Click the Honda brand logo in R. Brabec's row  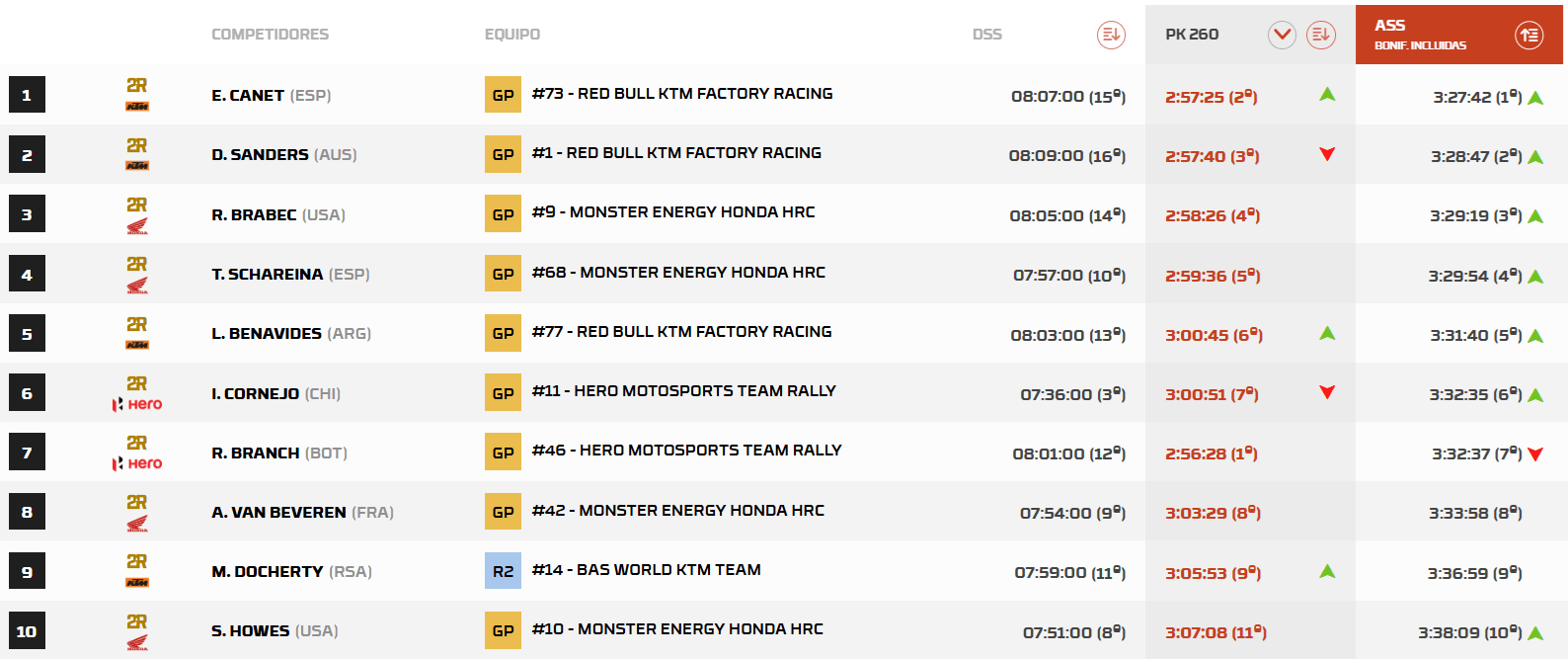137,227
